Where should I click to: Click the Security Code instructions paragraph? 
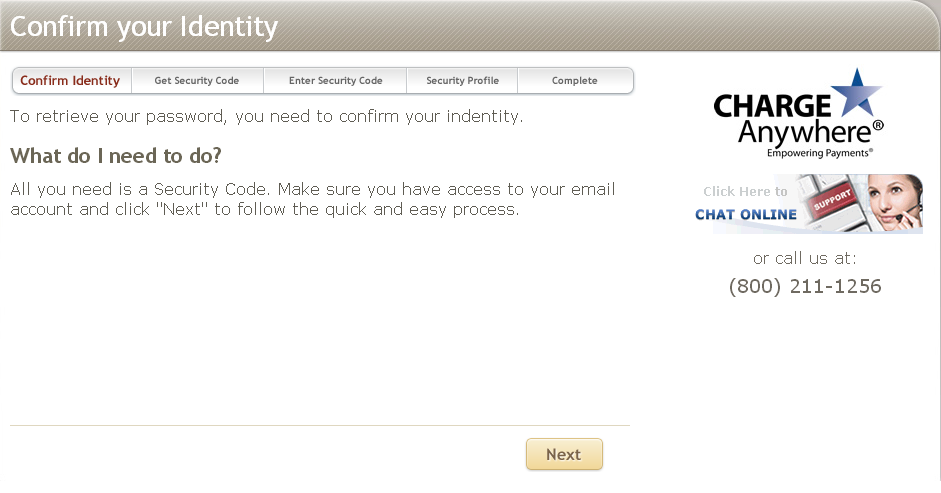[312, 199]
